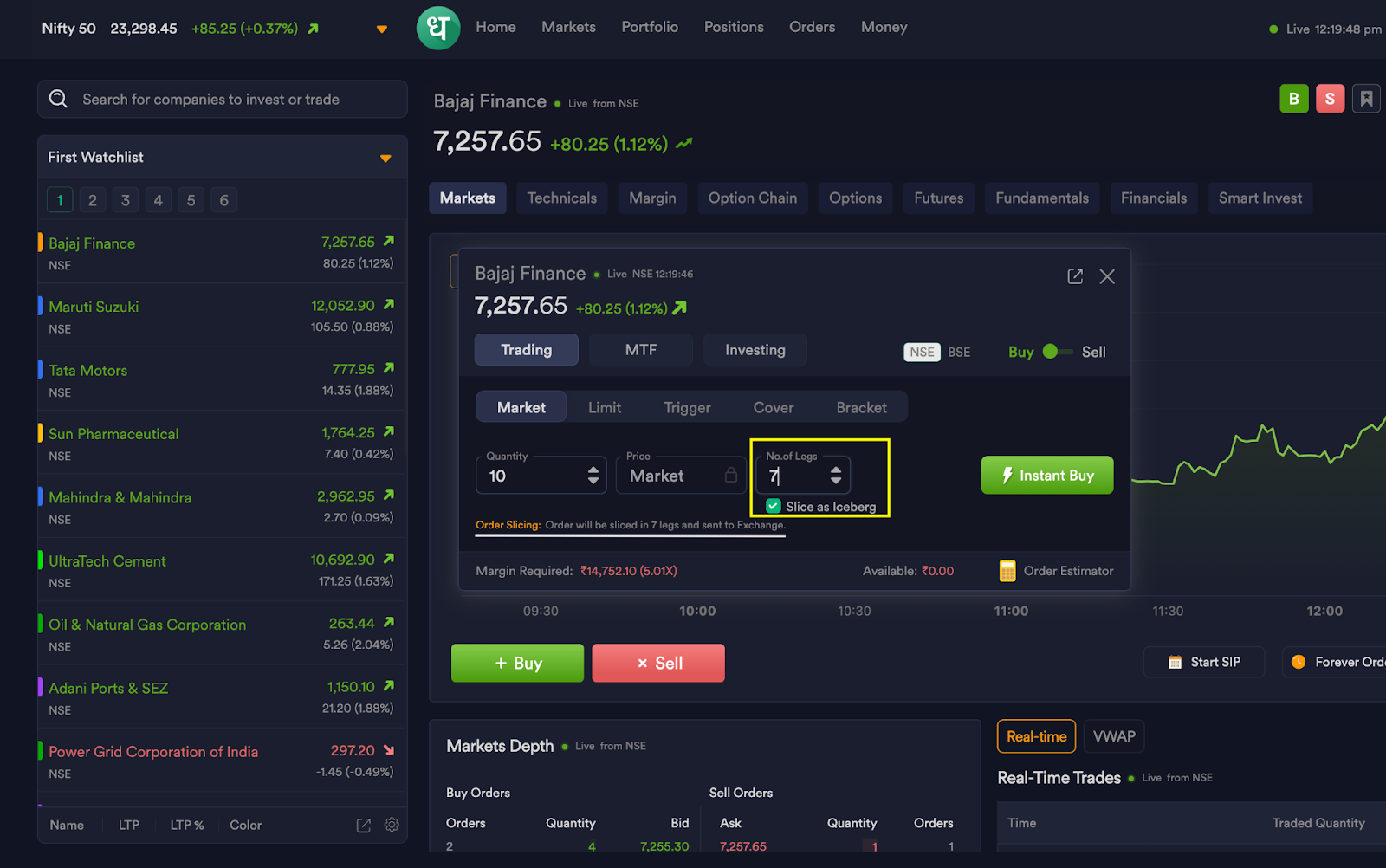
Task: Click Bajaj Finance up-arrow trend icon in watchlist
Action: (x=389, y=241)
